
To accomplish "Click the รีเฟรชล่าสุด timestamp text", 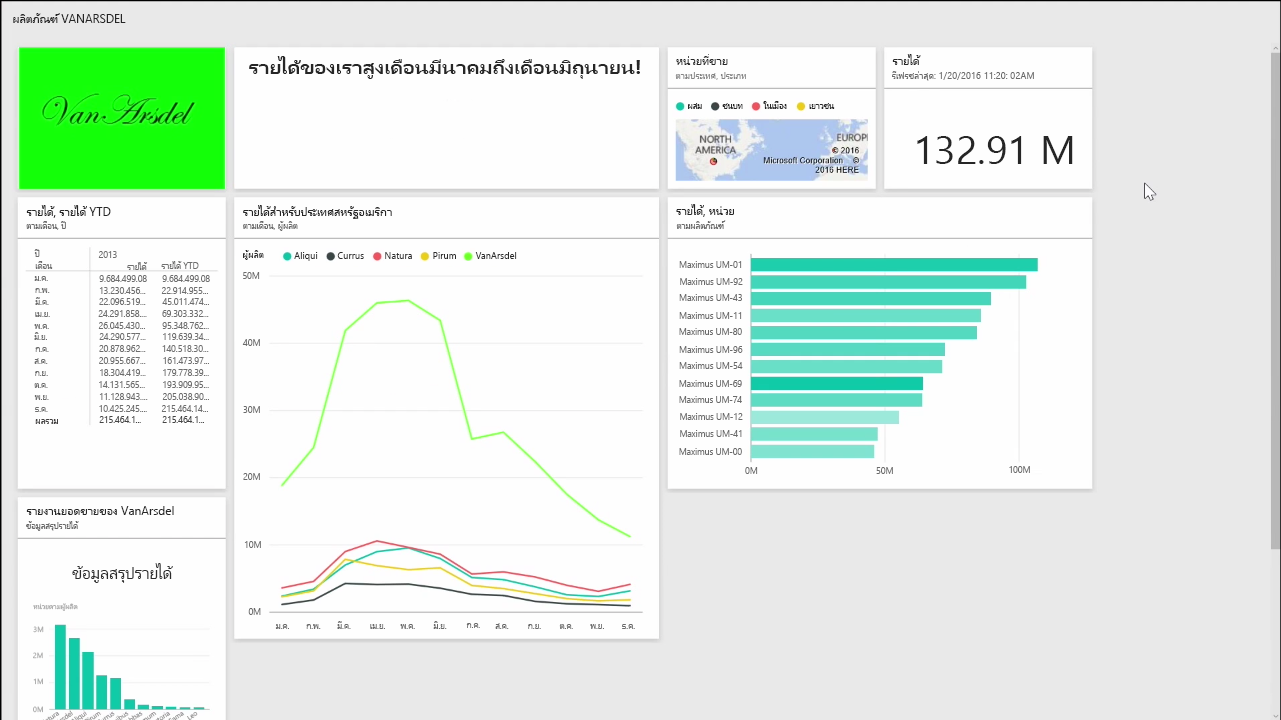I will (963, 75).
